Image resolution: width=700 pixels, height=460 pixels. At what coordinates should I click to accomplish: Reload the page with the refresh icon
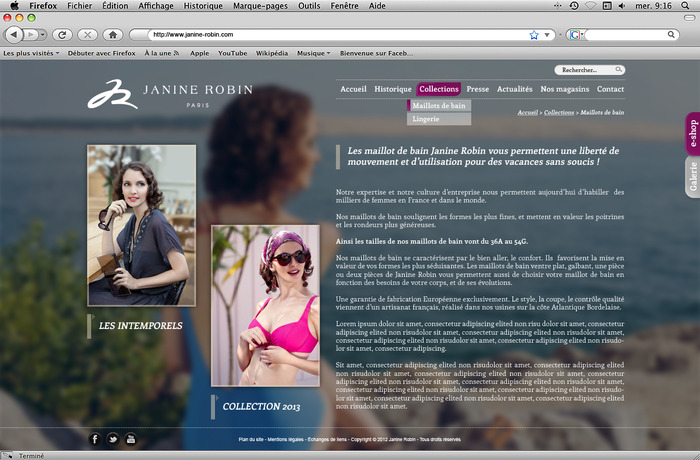[x=62, y=34]
